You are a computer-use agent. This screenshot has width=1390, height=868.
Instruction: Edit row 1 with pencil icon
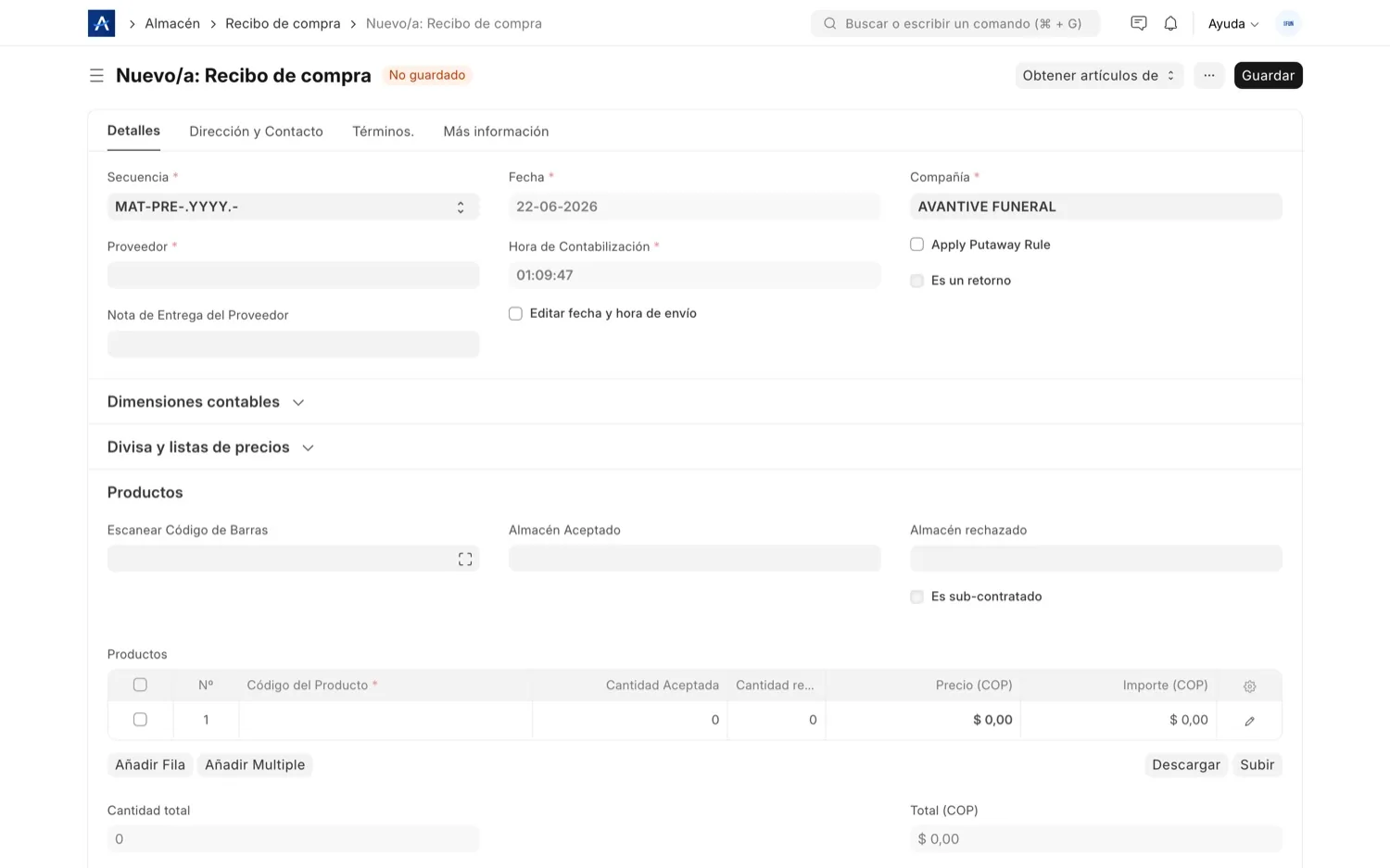(1249, 721)
